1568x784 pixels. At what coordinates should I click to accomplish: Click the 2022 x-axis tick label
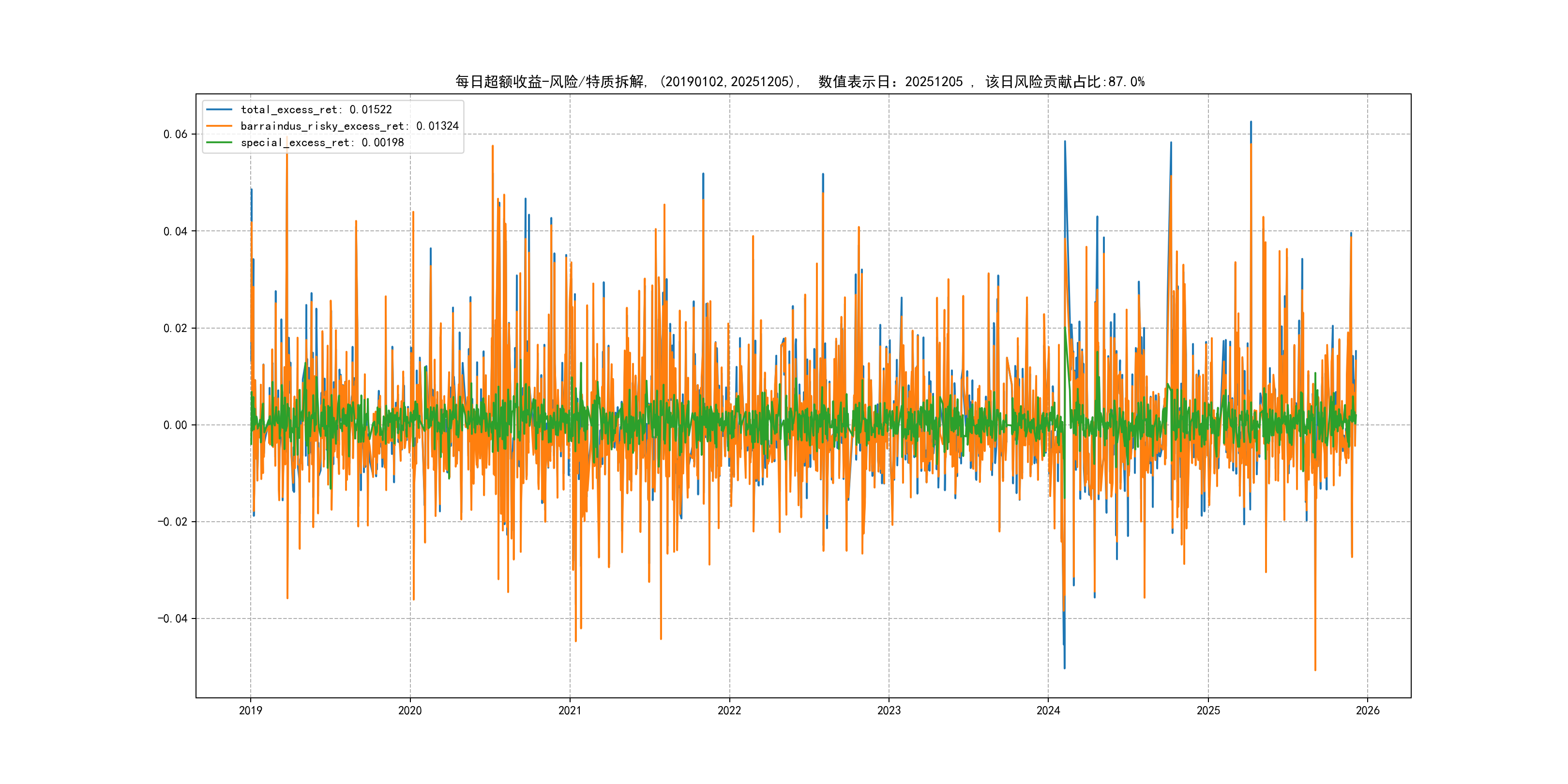click(x=729, y=710)
